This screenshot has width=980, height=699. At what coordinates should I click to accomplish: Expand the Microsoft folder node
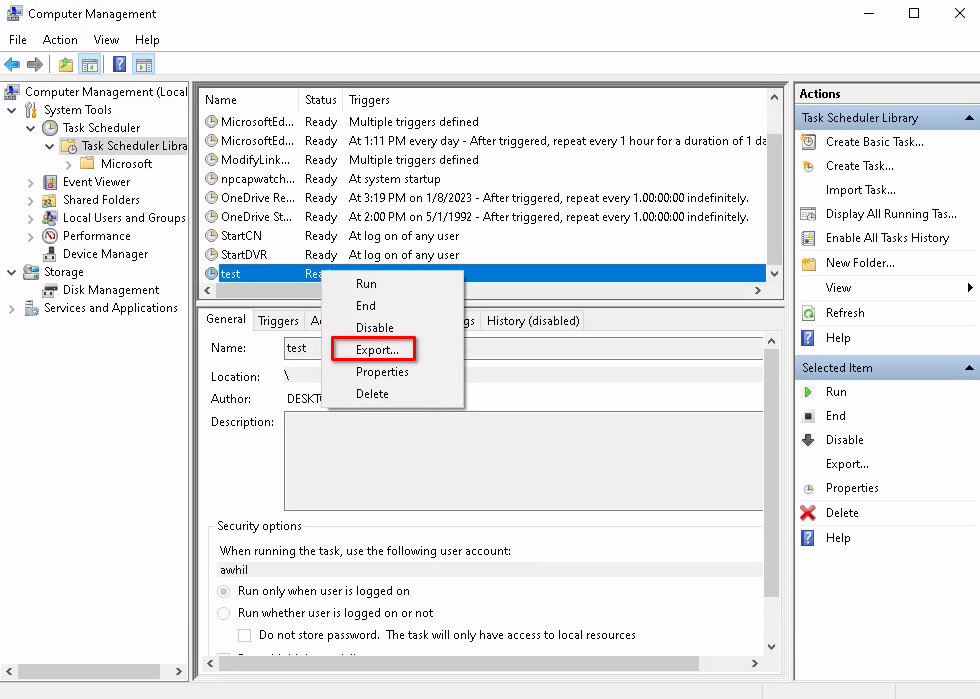(69, 164)
